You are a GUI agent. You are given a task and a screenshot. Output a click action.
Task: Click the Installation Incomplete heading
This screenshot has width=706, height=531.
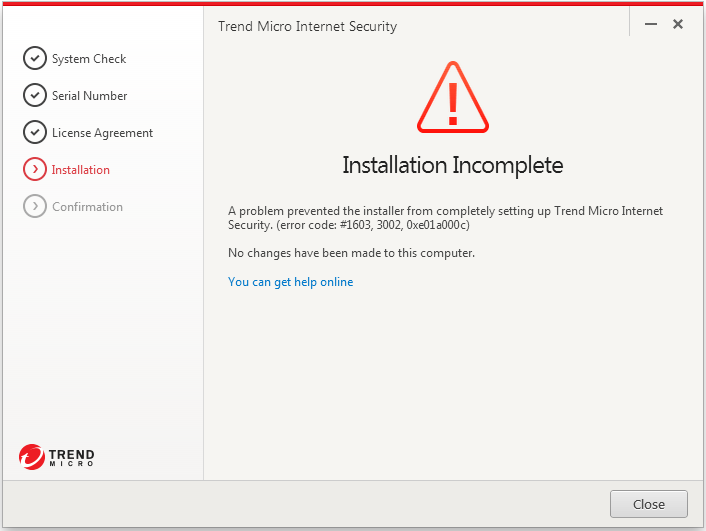pos(453,165)
